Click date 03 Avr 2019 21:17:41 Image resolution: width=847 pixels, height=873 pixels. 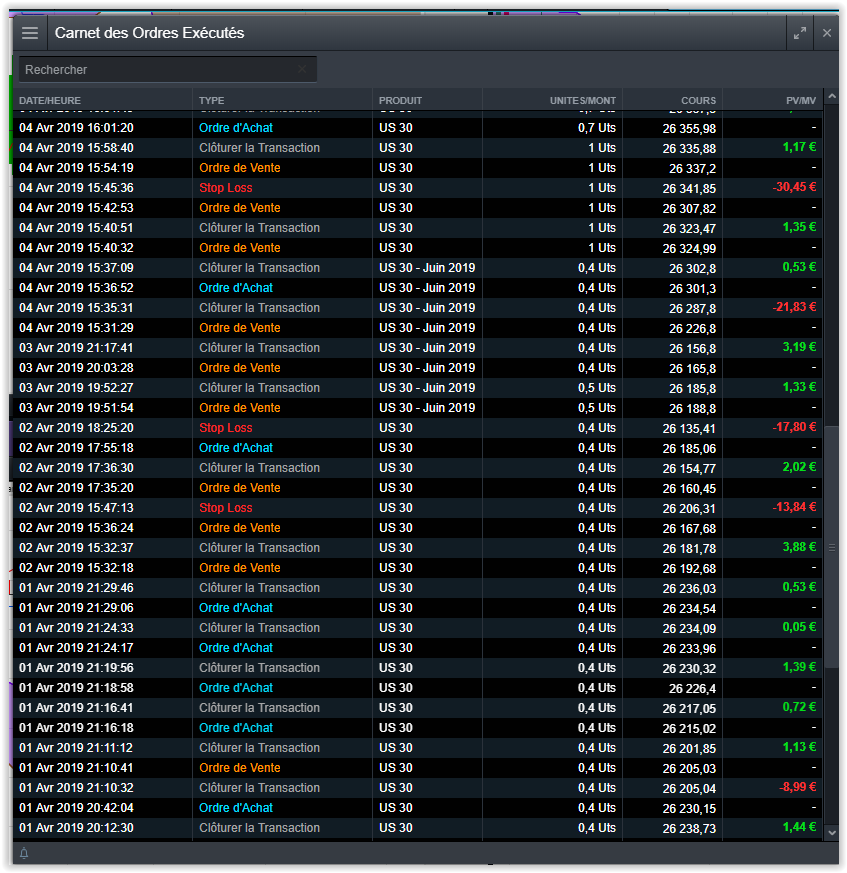76,349
